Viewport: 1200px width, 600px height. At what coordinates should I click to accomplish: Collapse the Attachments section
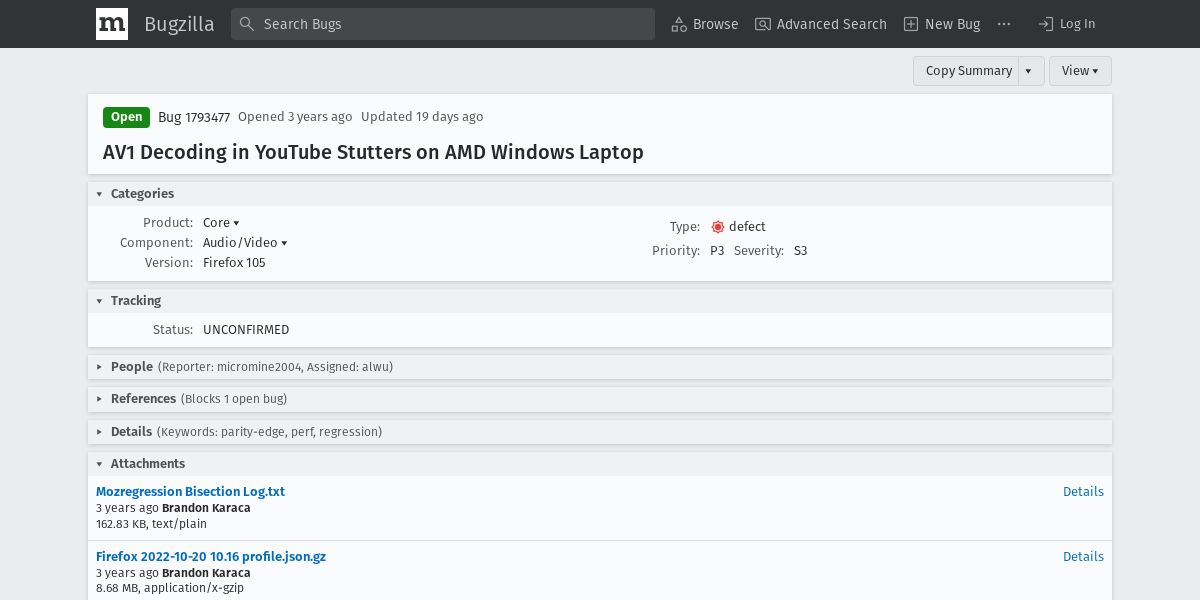[99, 464]
